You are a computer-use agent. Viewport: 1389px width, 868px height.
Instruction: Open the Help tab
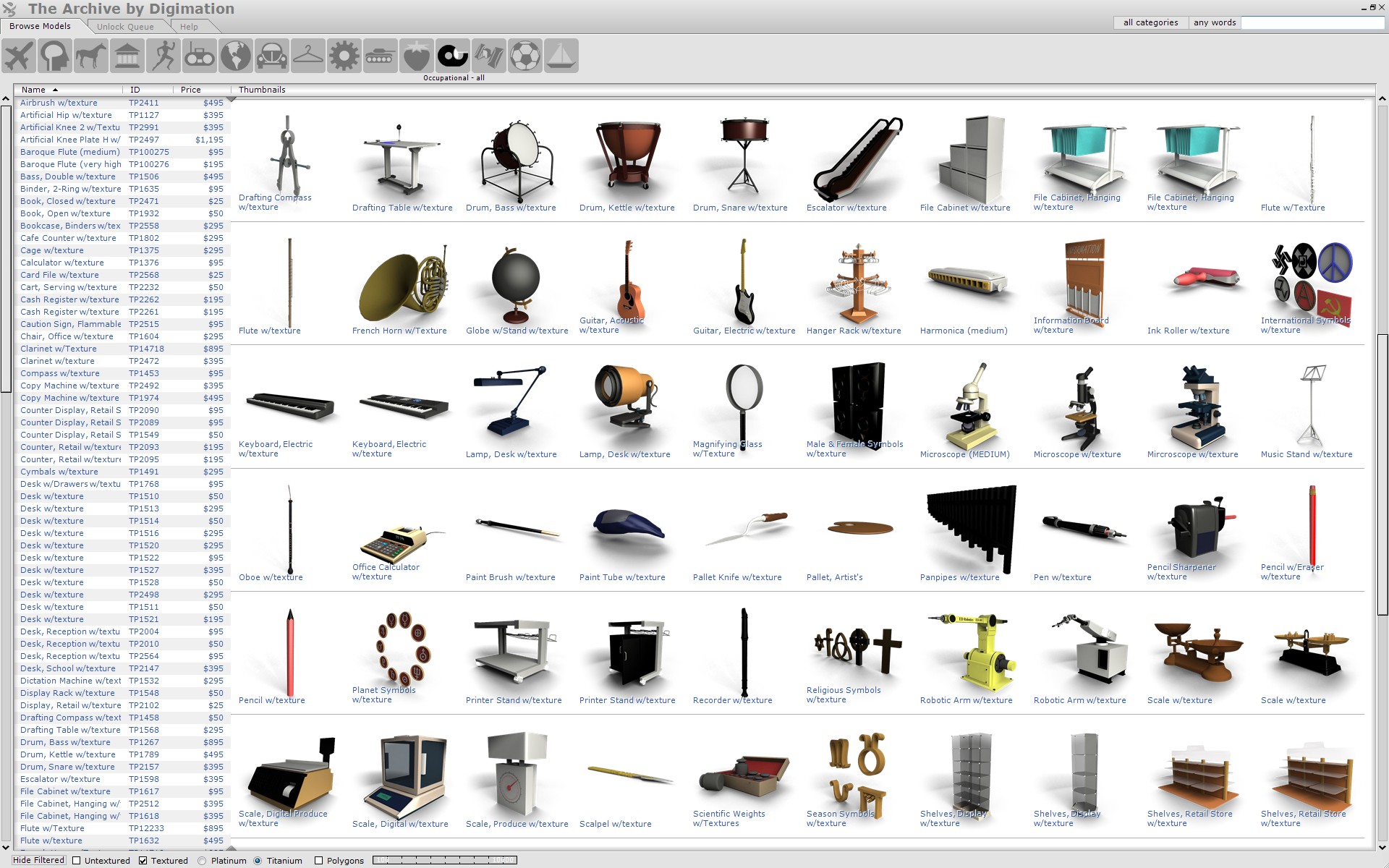tap(189, 27)
